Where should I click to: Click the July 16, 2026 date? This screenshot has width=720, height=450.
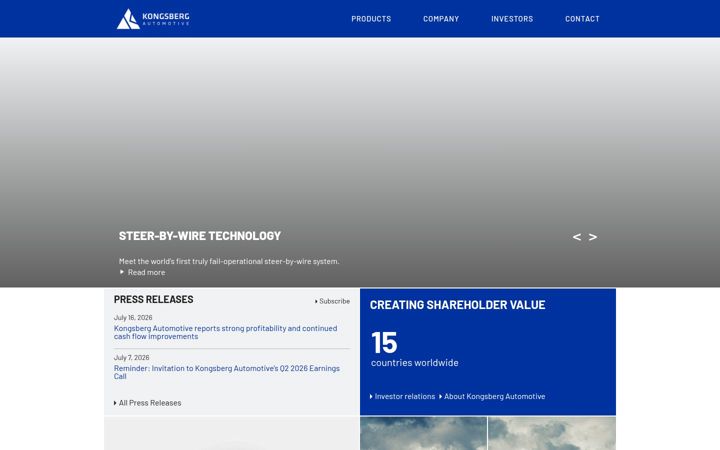tap(133, 317)
